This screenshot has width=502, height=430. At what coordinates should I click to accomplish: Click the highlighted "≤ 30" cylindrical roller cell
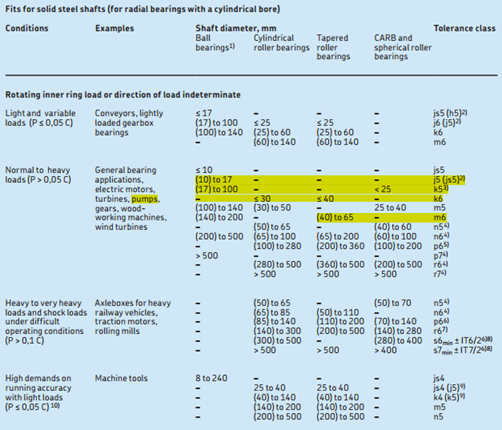[262, 199]
